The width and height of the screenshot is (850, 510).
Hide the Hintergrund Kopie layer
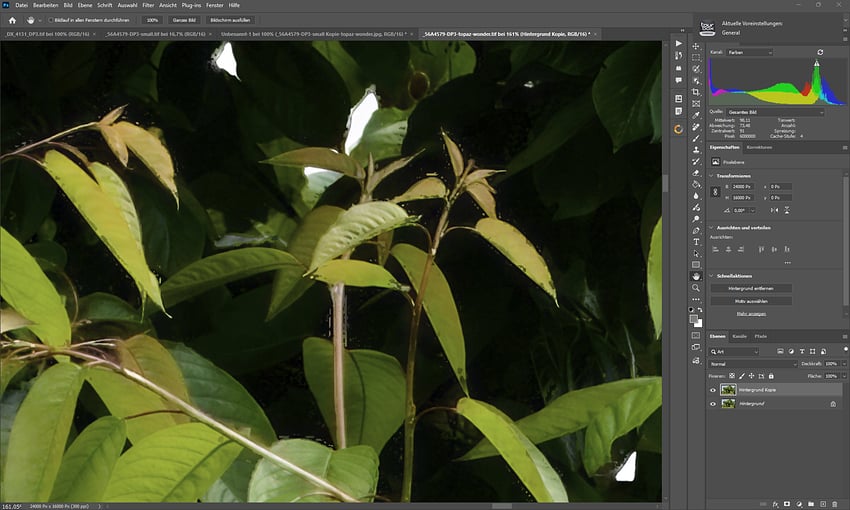[x=713, y=390]
